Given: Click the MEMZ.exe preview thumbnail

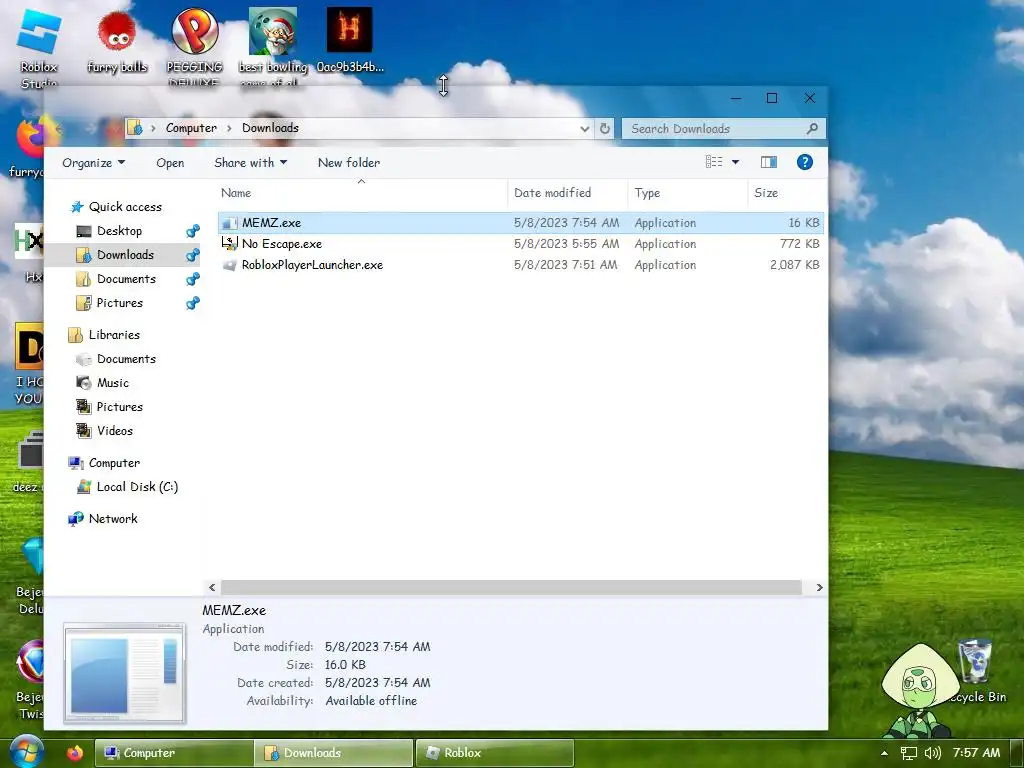Looking at the screenshot, I should point(125,673).
